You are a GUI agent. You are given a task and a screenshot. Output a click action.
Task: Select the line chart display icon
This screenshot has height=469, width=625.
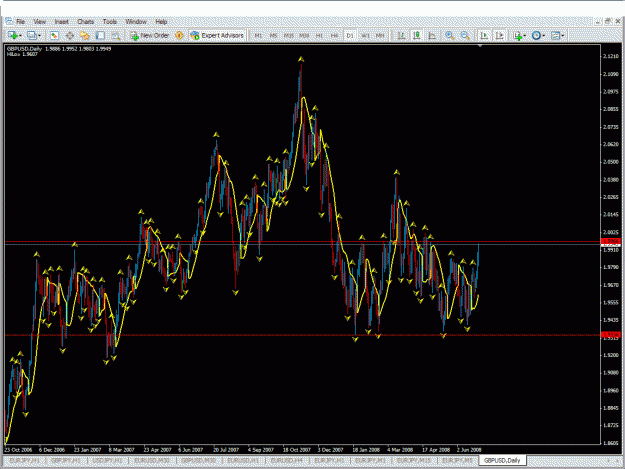click(432, 35)
